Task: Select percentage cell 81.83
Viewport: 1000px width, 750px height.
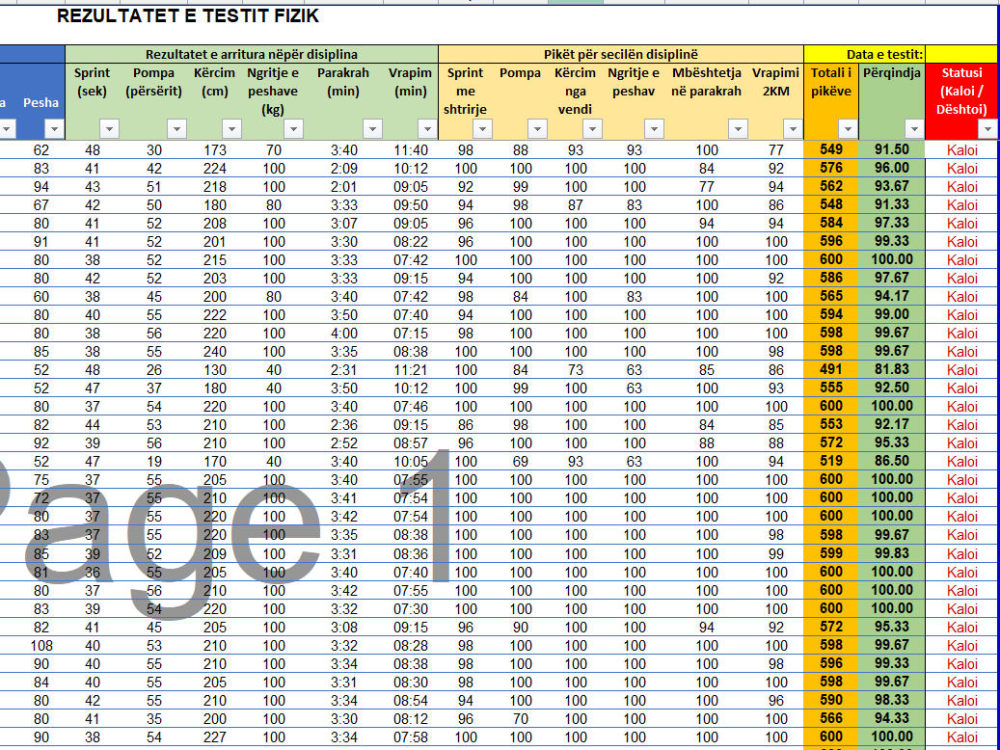Action: (x=892, y=369)
